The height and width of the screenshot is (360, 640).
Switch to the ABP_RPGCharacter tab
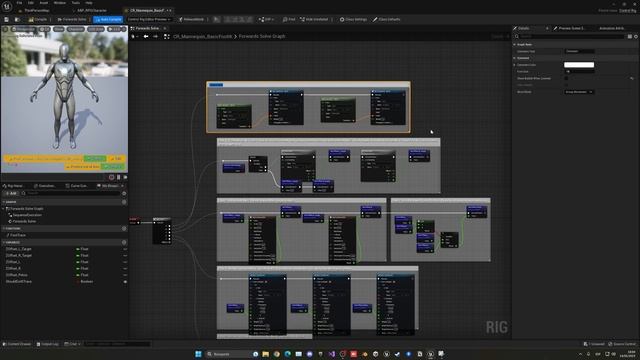[x=92, y=10]
